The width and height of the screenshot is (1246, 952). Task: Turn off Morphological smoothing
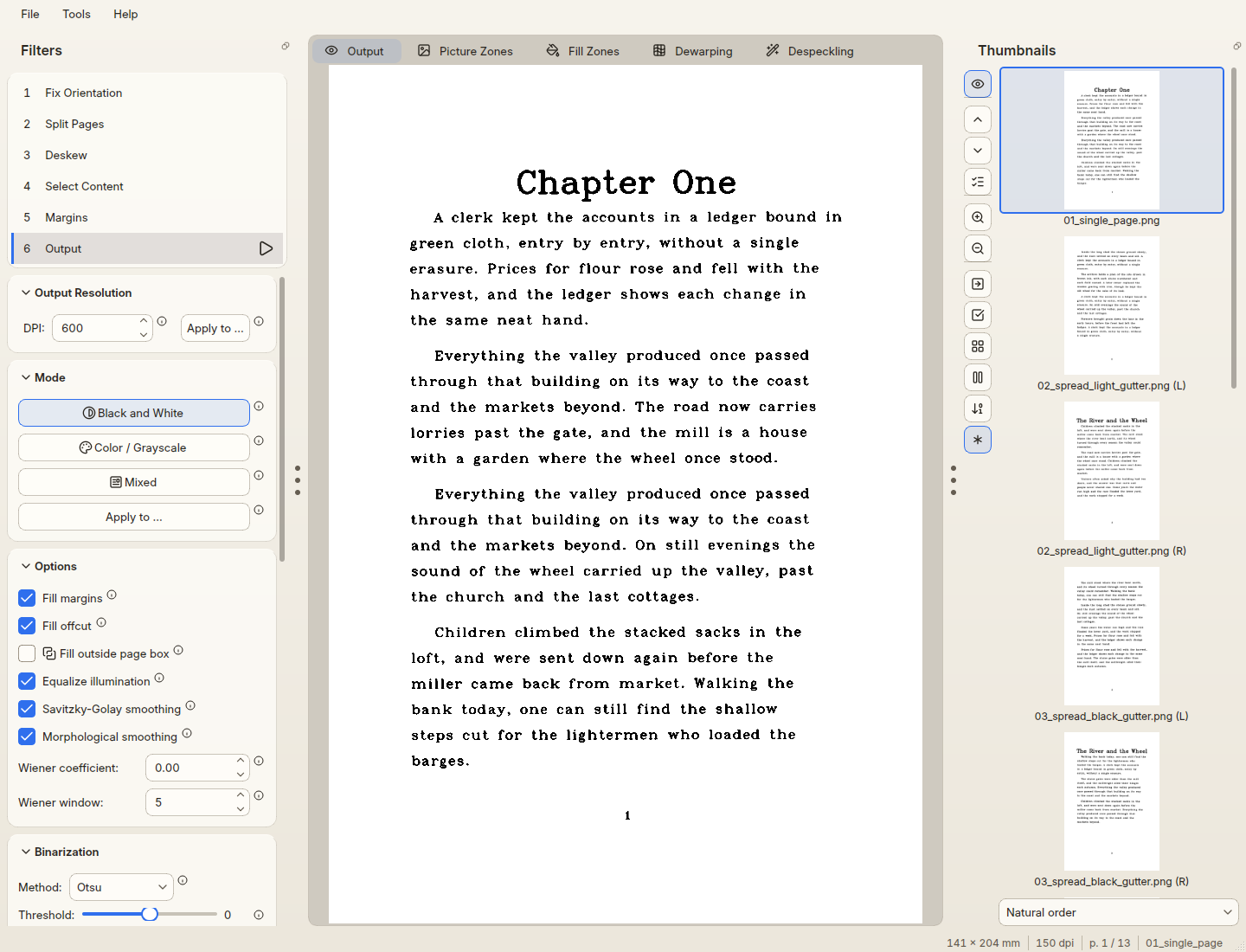27,737
